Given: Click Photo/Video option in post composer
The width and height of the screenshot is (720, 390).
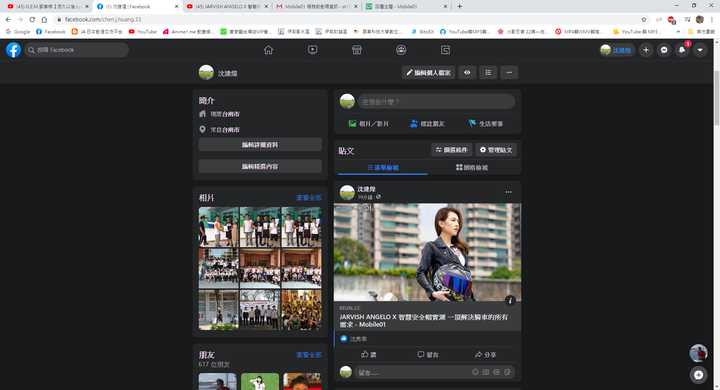Looking at the screenshot, I should tap(369, 124).
